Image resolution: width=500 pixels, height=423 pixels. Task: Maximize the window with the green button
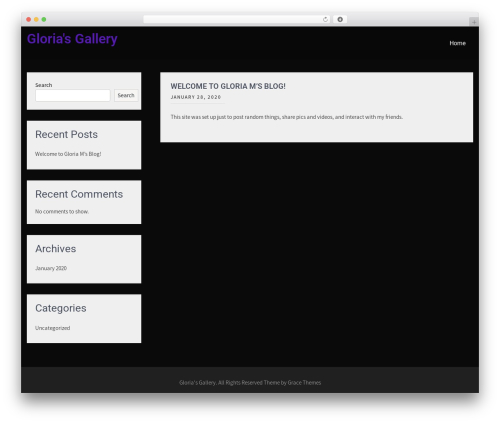click(x=44, y=19)
